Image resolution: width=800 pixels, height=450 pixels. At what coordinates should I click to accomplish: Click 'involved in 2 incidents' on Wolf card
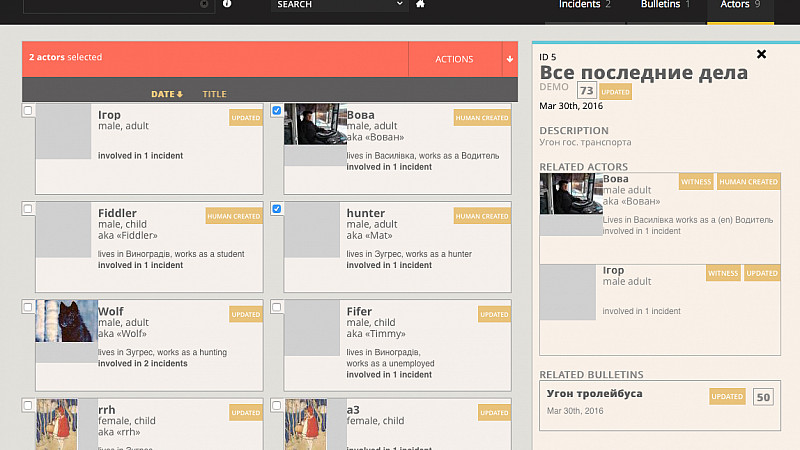click(143, 363)
